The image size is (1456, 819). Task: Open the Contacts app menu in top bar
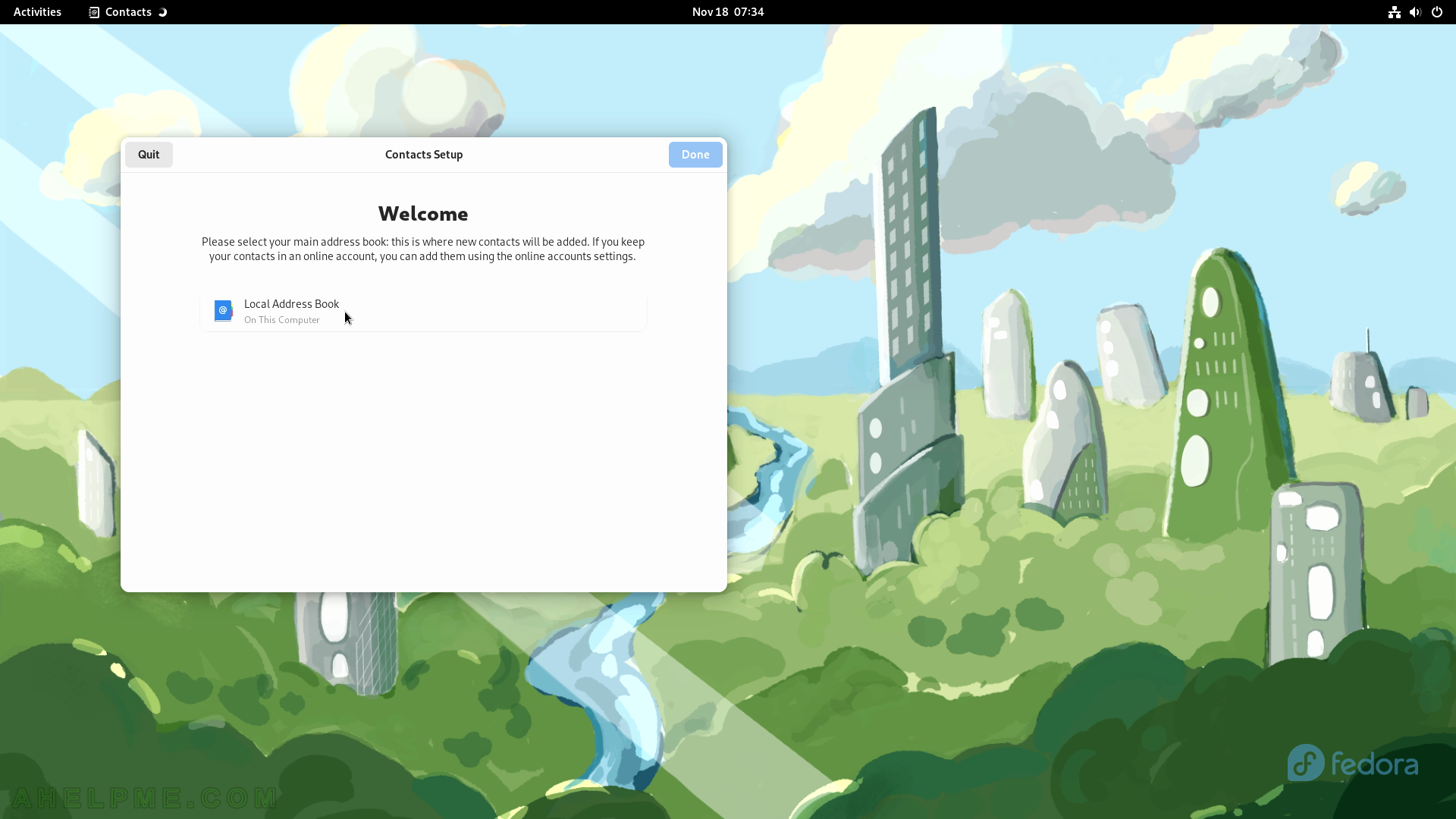[x=127, y=12]
